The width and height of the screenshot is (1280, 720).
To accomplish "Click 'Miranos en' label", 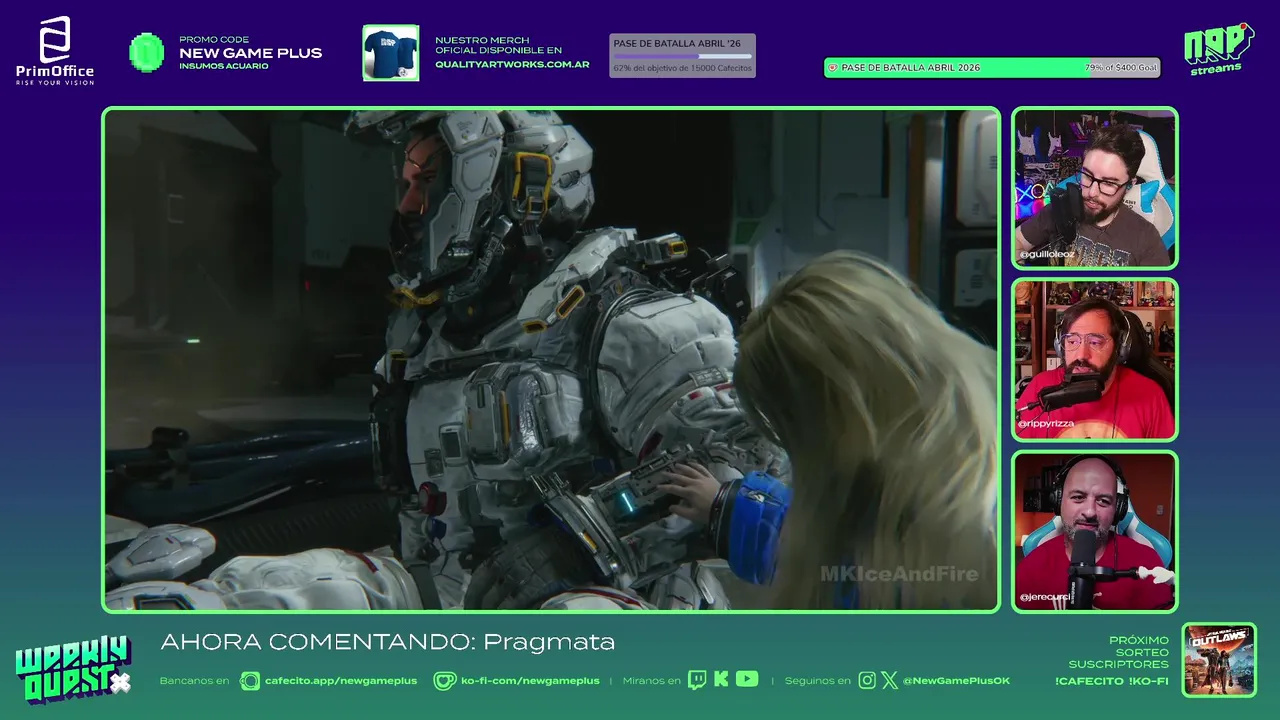I will click(651, 681).
